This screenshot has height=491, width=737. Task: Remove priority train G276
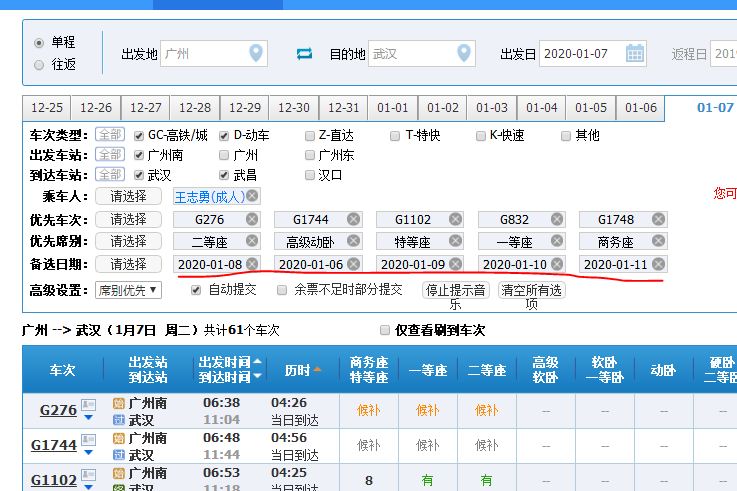click(x=252, y=219)
